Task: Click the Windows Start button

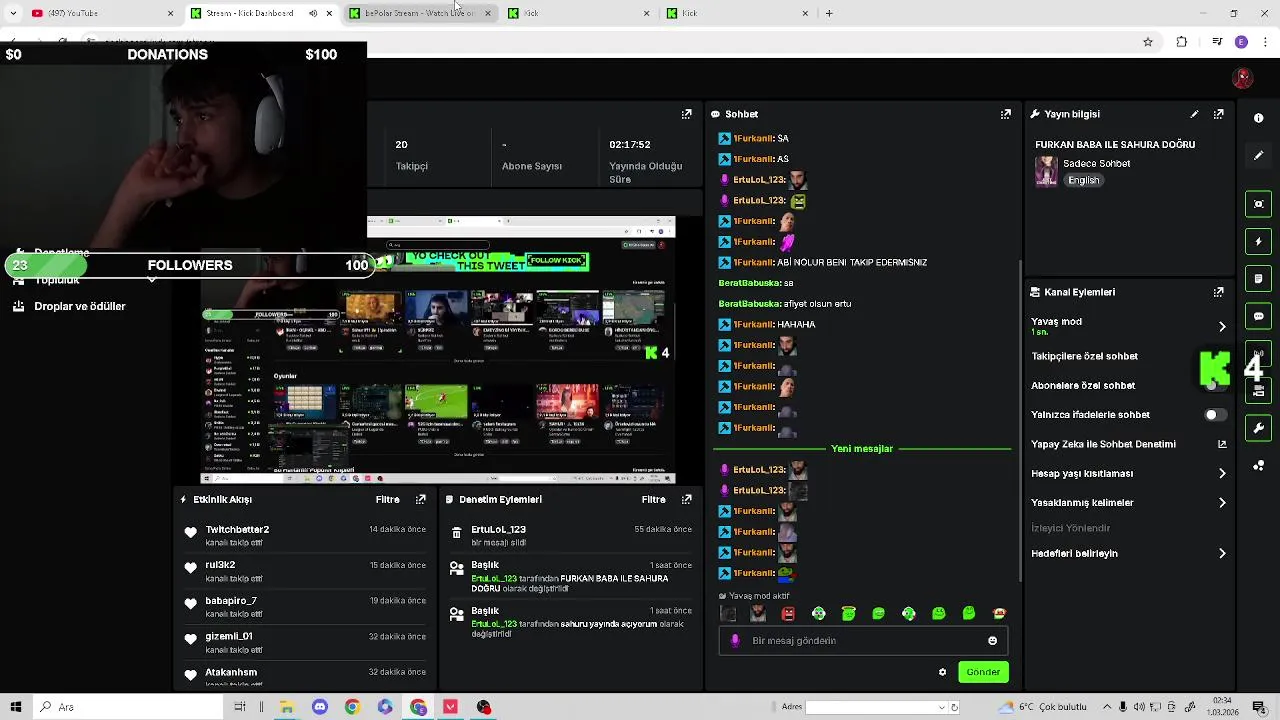Action: pyautogui.click(x=16, y=707)
